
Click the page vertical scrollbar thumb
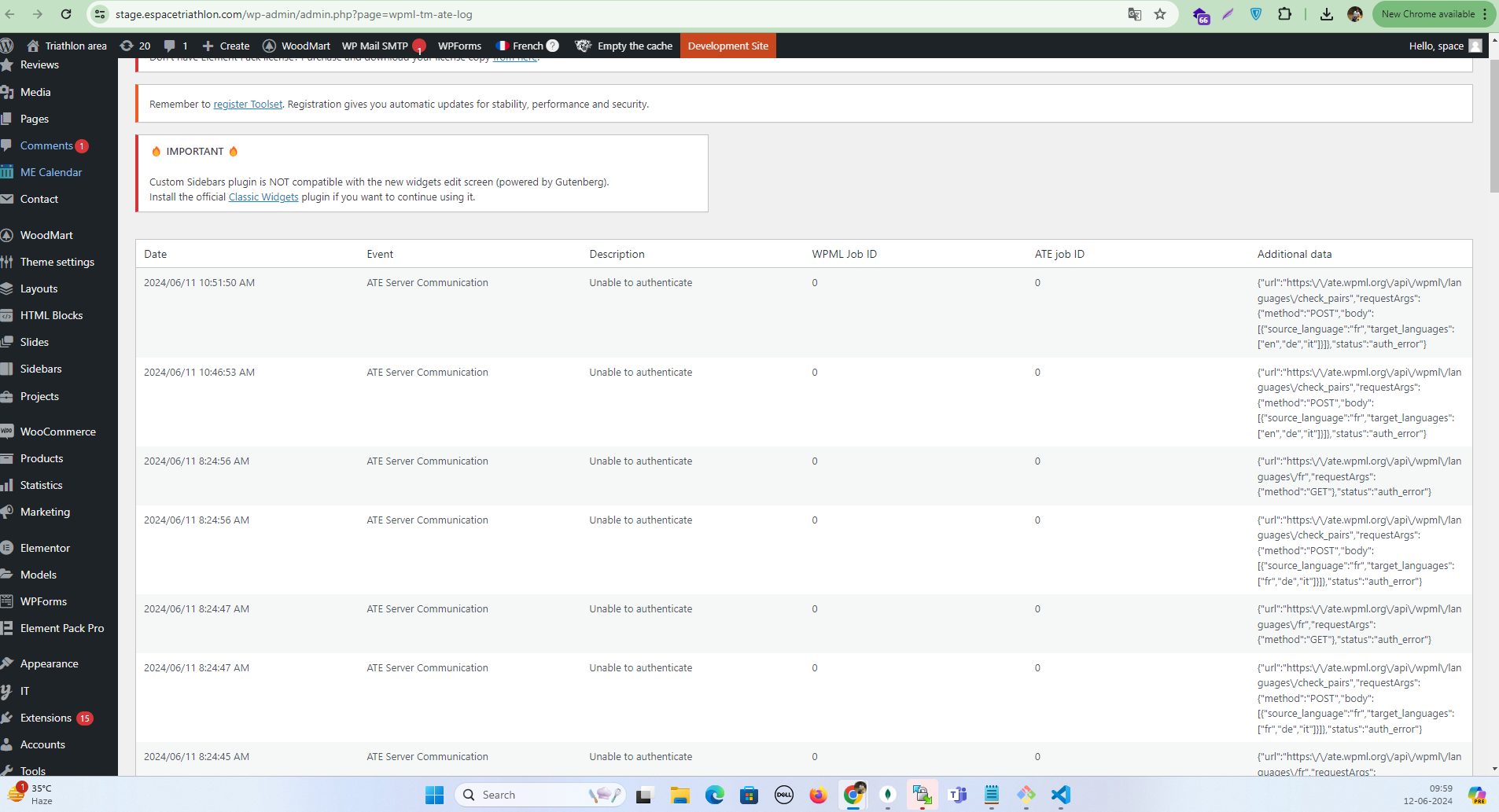point(1494,126)
